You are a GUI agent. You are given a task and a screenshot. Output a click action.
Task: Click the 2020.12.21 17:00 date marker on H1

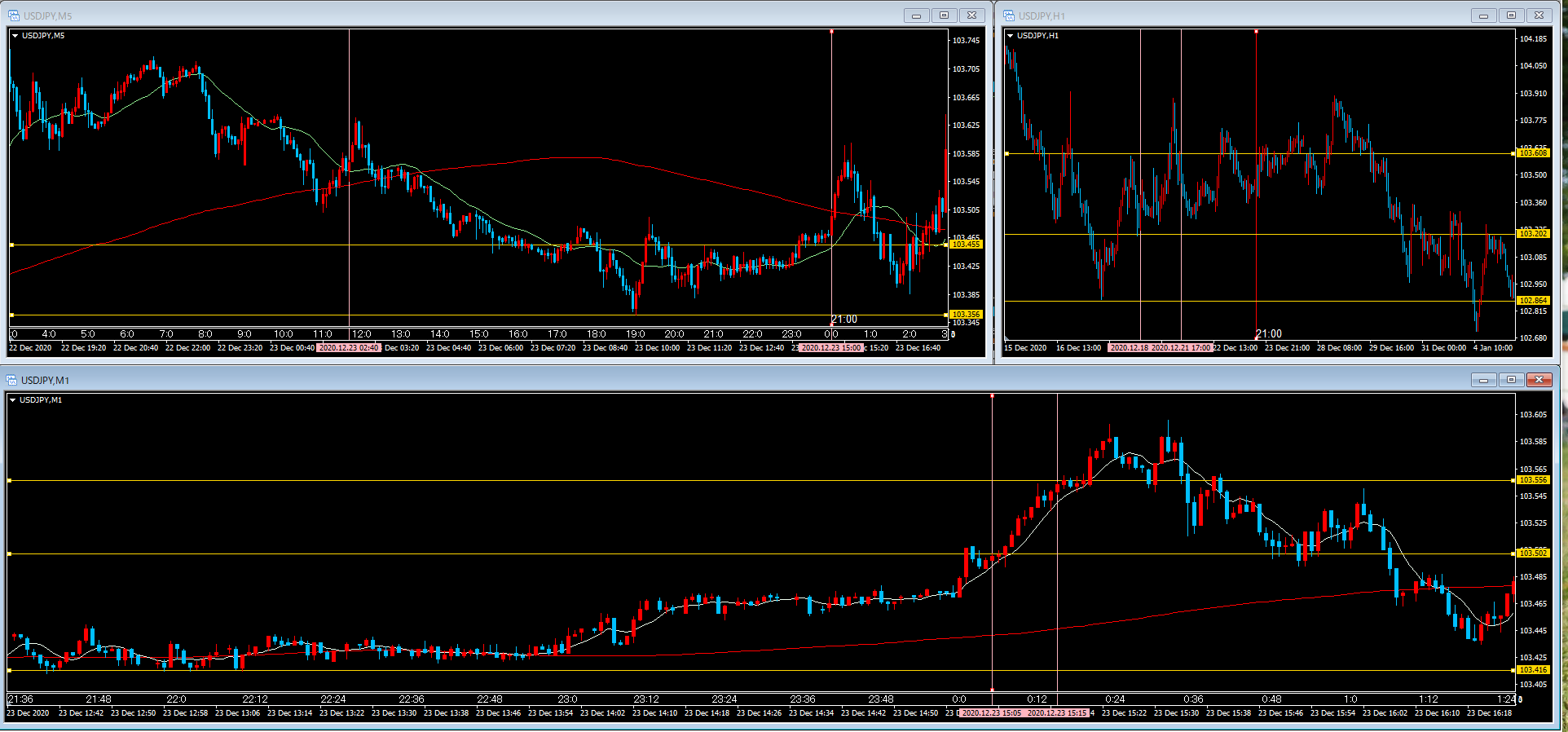coord(1181,348)
